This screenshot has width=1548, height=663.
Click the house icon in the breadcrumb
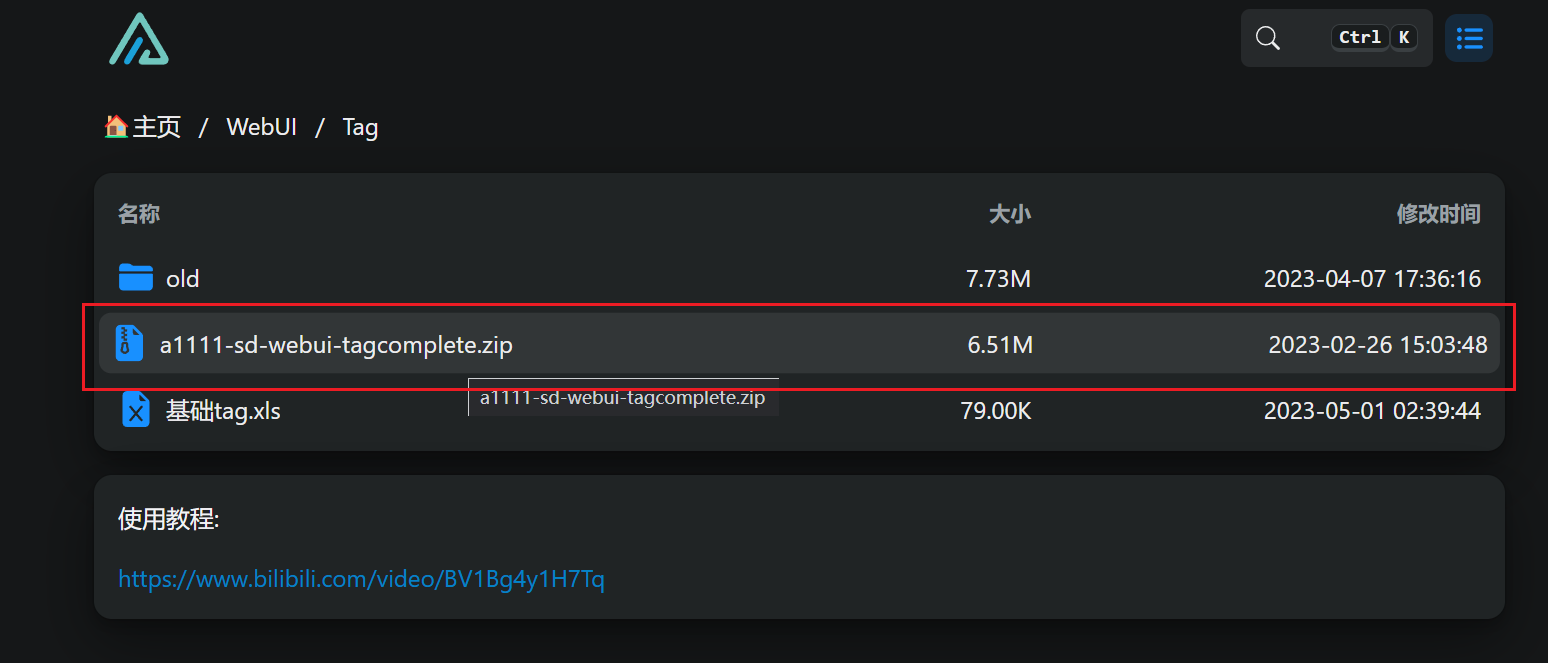tap(116, 127)
